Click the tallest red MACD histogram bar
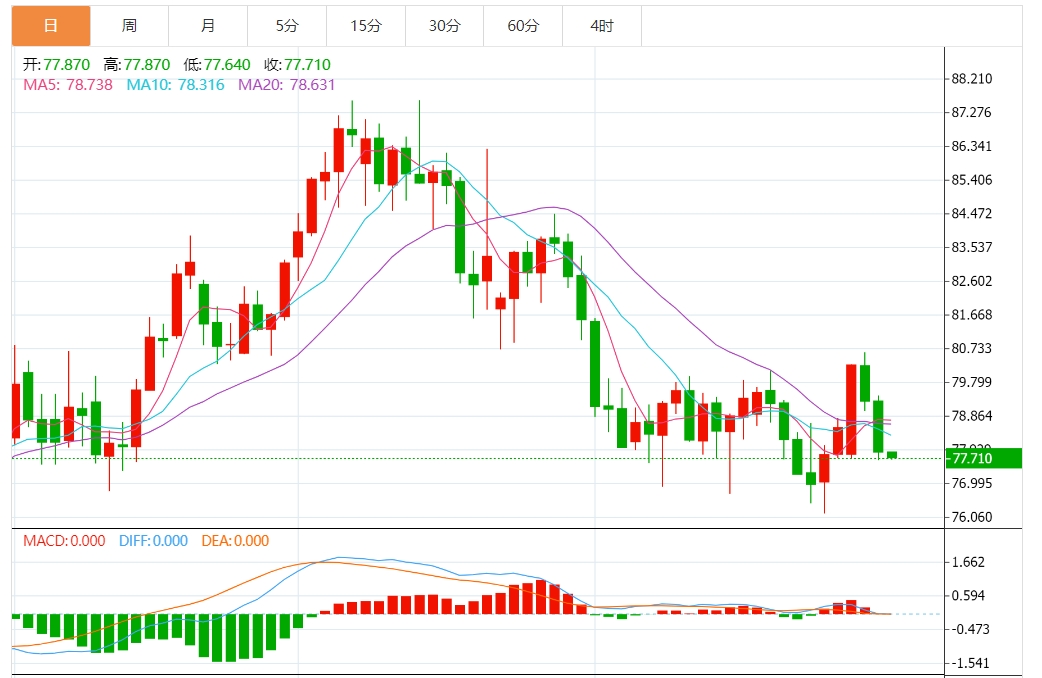The image size is (1042, 678). (541, 597)
